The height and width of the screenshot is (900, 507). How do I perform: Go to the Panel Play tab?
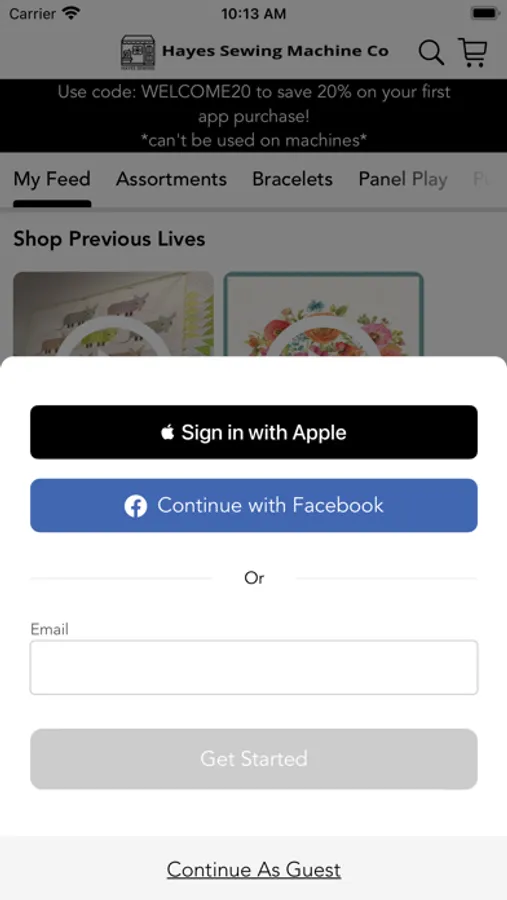(x=402, y=179)
